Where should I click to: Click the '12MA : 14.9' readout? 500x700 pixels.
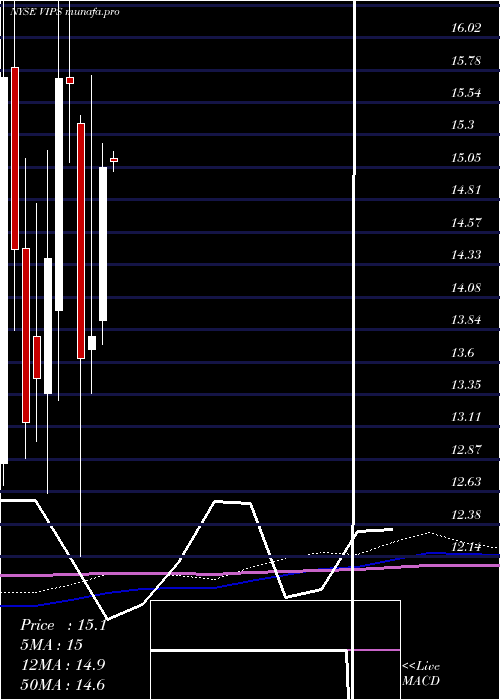[63, 665]
